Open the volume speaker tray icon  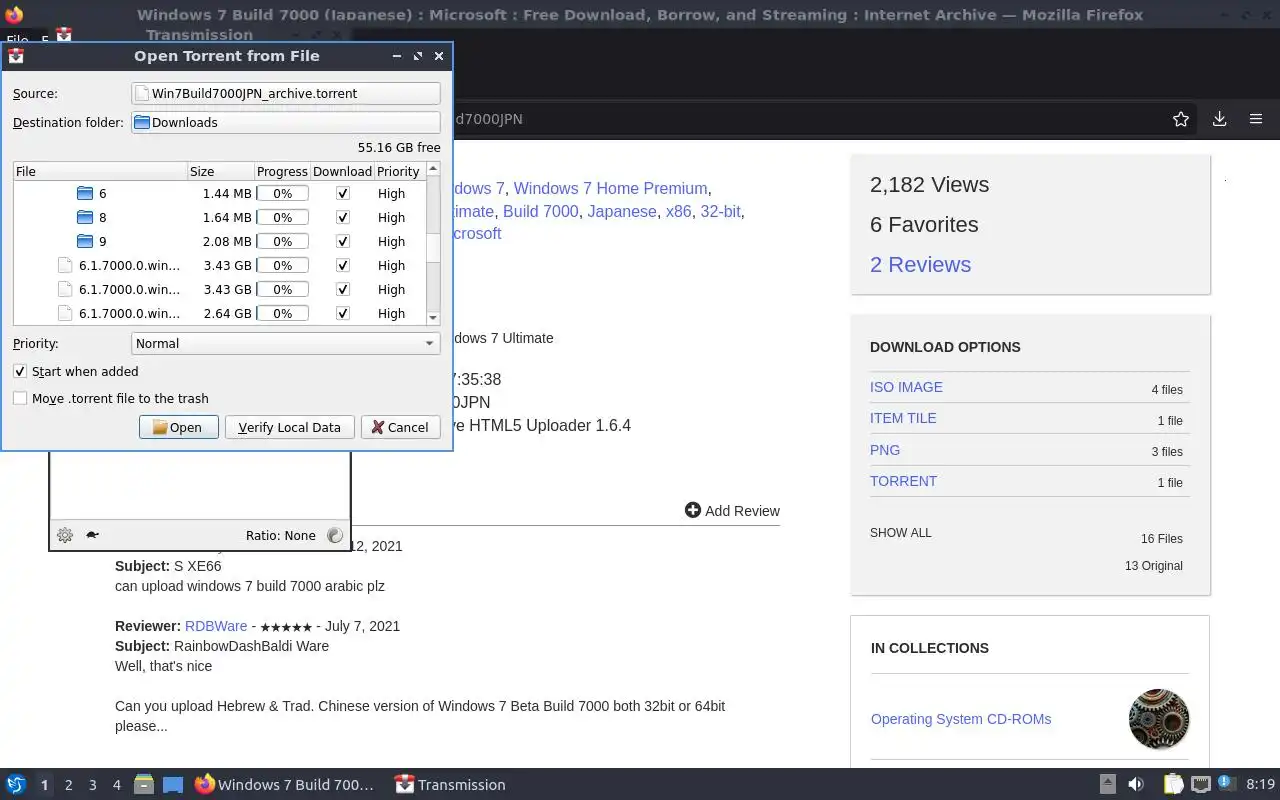[1136, 784]
